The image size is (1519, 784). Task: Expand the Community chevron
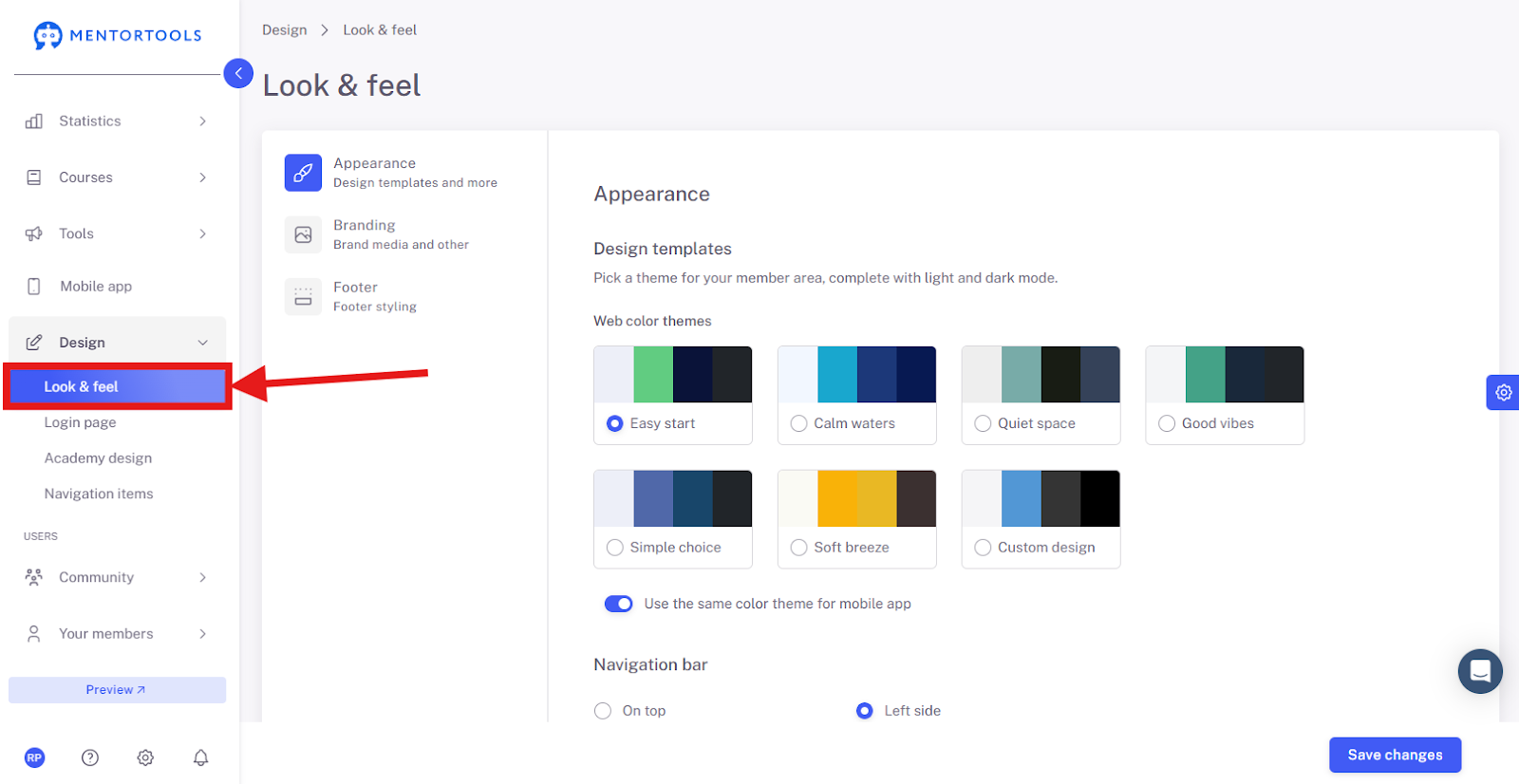pos(202,577)
